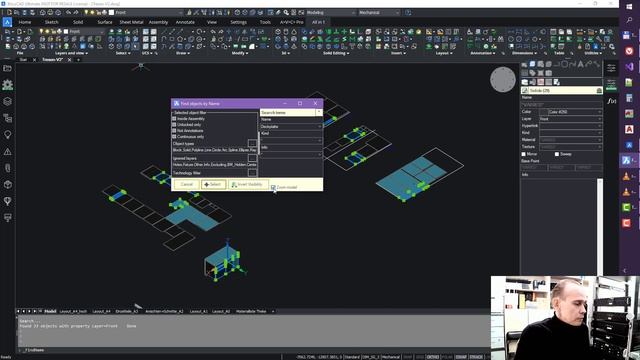Viewport: 640px width, 360px height.
Task: Open the Color dropdown in properties
Action: point(600,112)
